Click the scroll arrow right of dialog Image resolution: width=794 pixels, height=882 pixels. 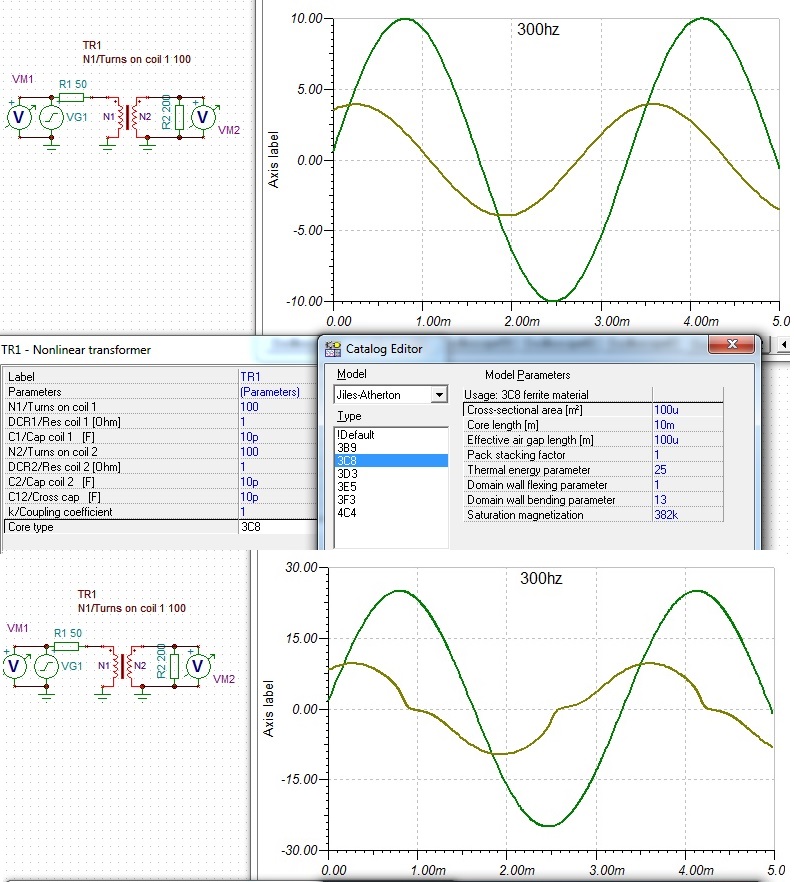pos(784,344)
